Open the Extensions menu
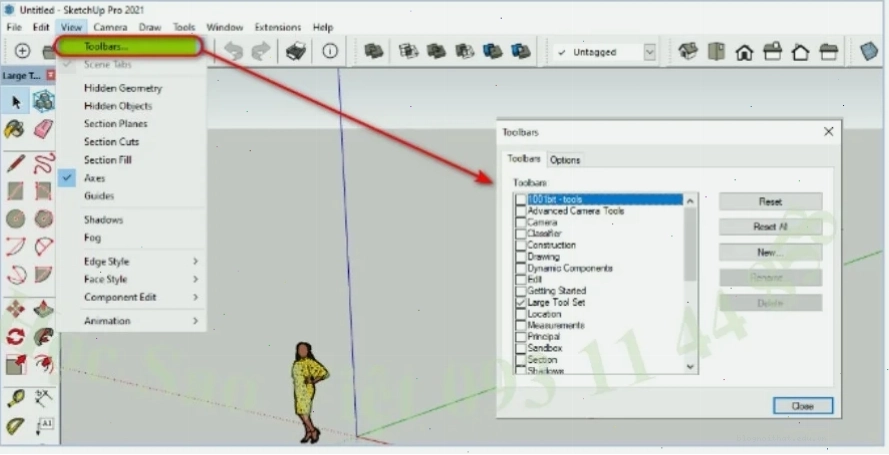The width and height of the screenshot is (889, 455). [278, 27]
